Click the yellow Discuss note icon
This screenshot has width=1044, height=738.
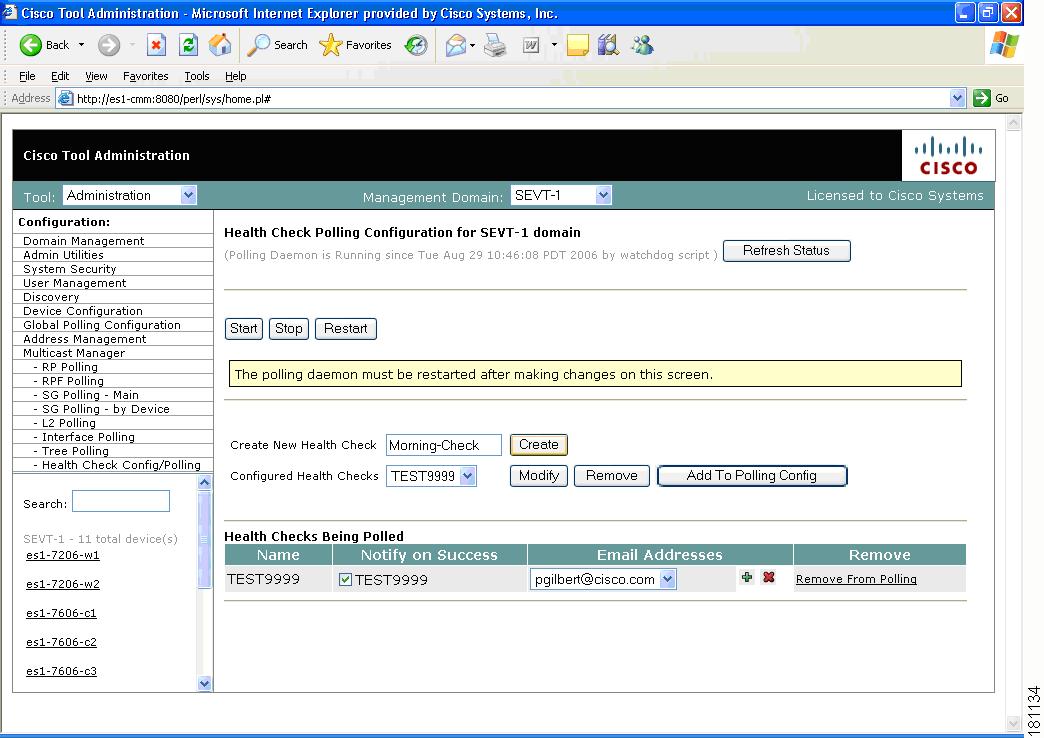(577, 45)
